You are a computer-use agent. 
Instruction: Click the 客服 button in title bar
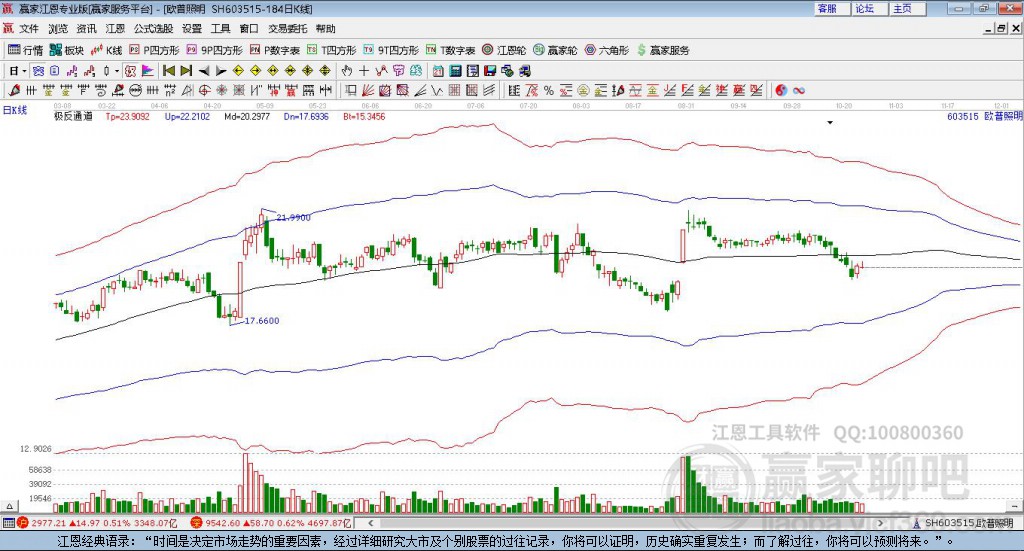(x=831, y=8)
